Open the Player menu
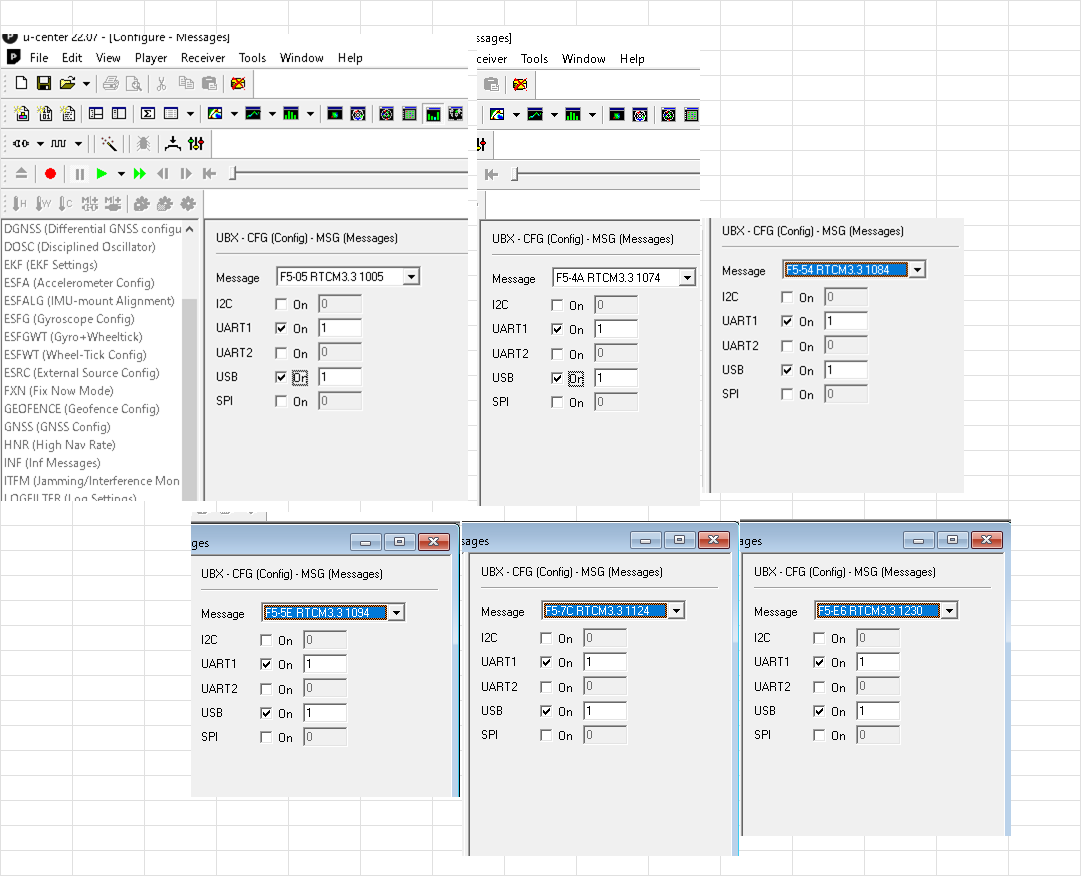Screen dimensions: 1081x876 point(151,58)
